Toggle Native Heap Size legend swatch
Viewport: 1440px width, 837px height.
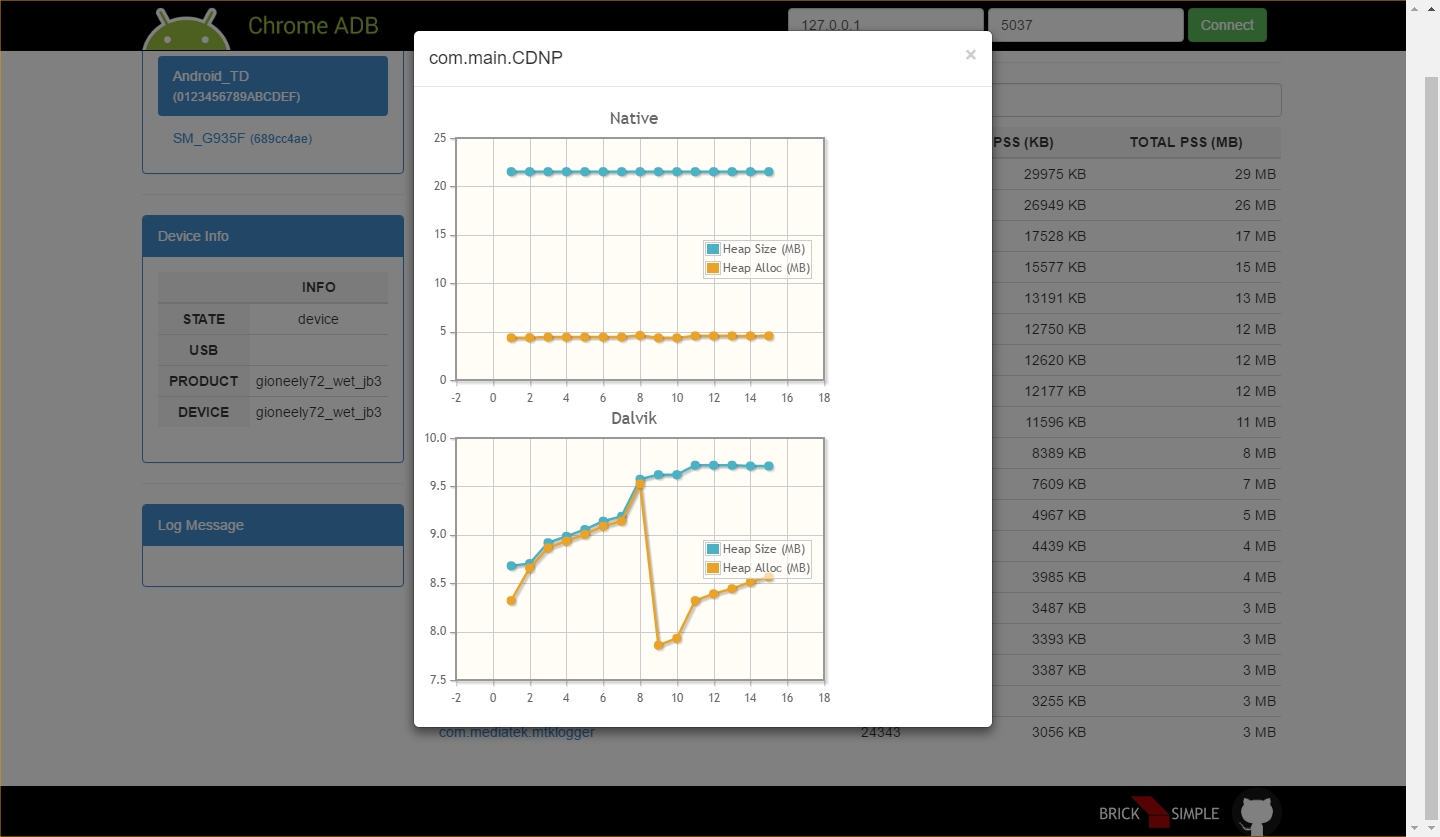pos(713,249)
